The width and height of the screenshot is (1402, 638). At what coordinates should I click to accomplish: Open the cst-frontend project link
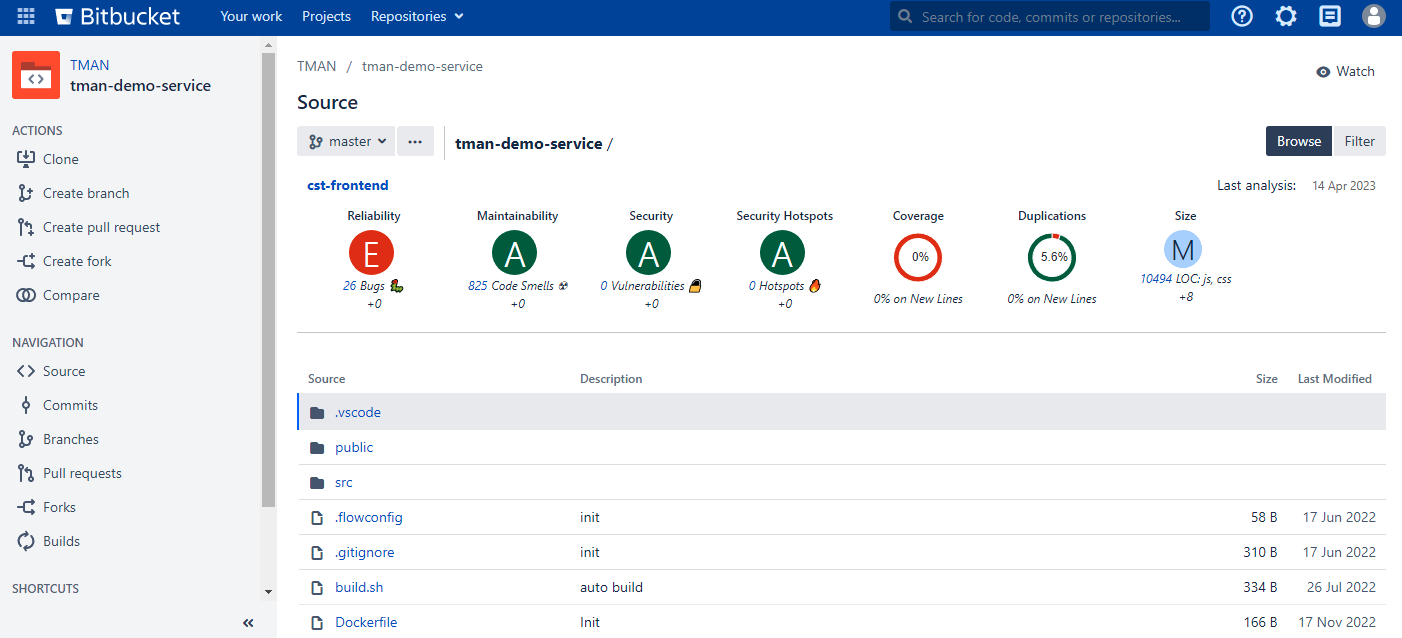tap(348, 185)
